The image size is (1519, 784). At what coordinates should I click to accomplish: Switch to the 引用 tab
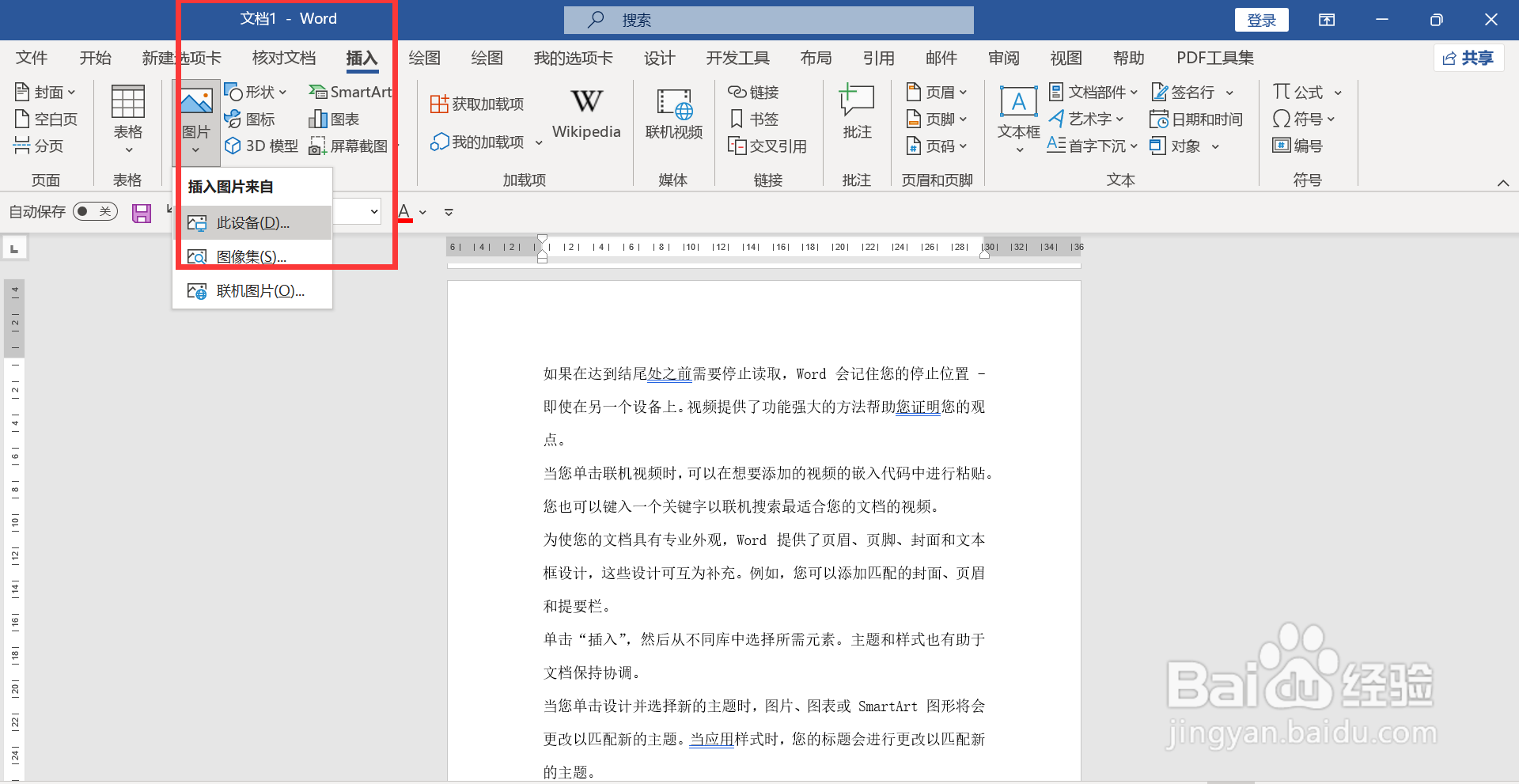(879, 59)
